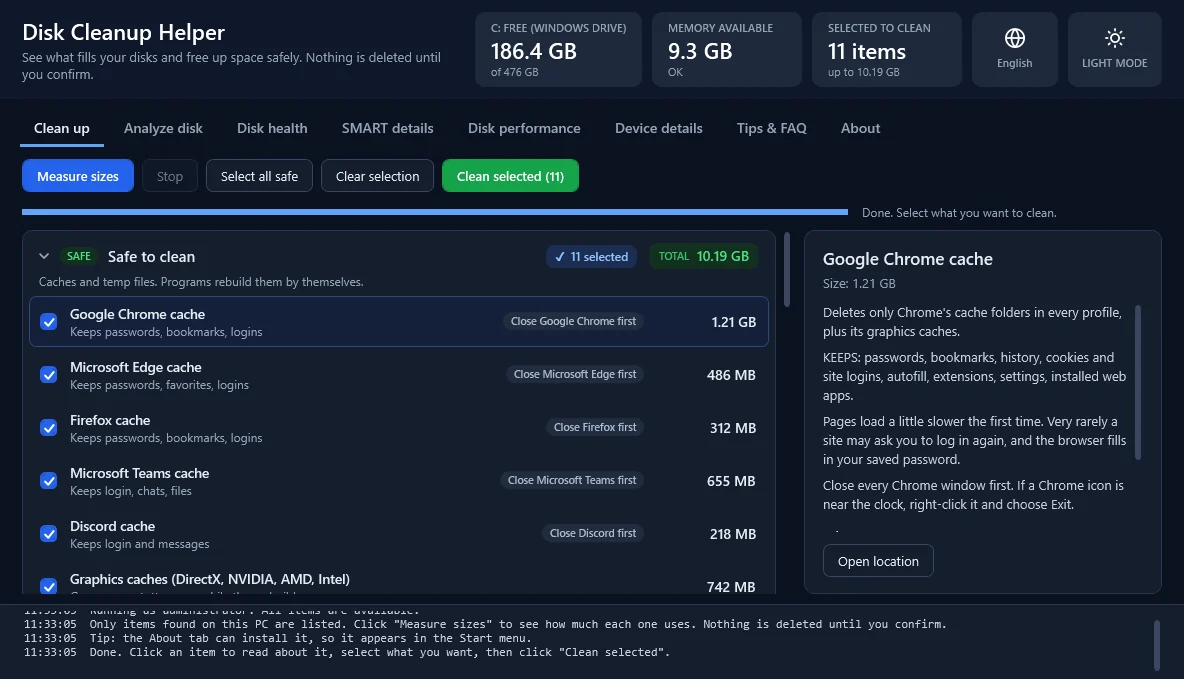Uncheck the Graphics caches checkbox
1184x679 pixels.
[48, 586]
